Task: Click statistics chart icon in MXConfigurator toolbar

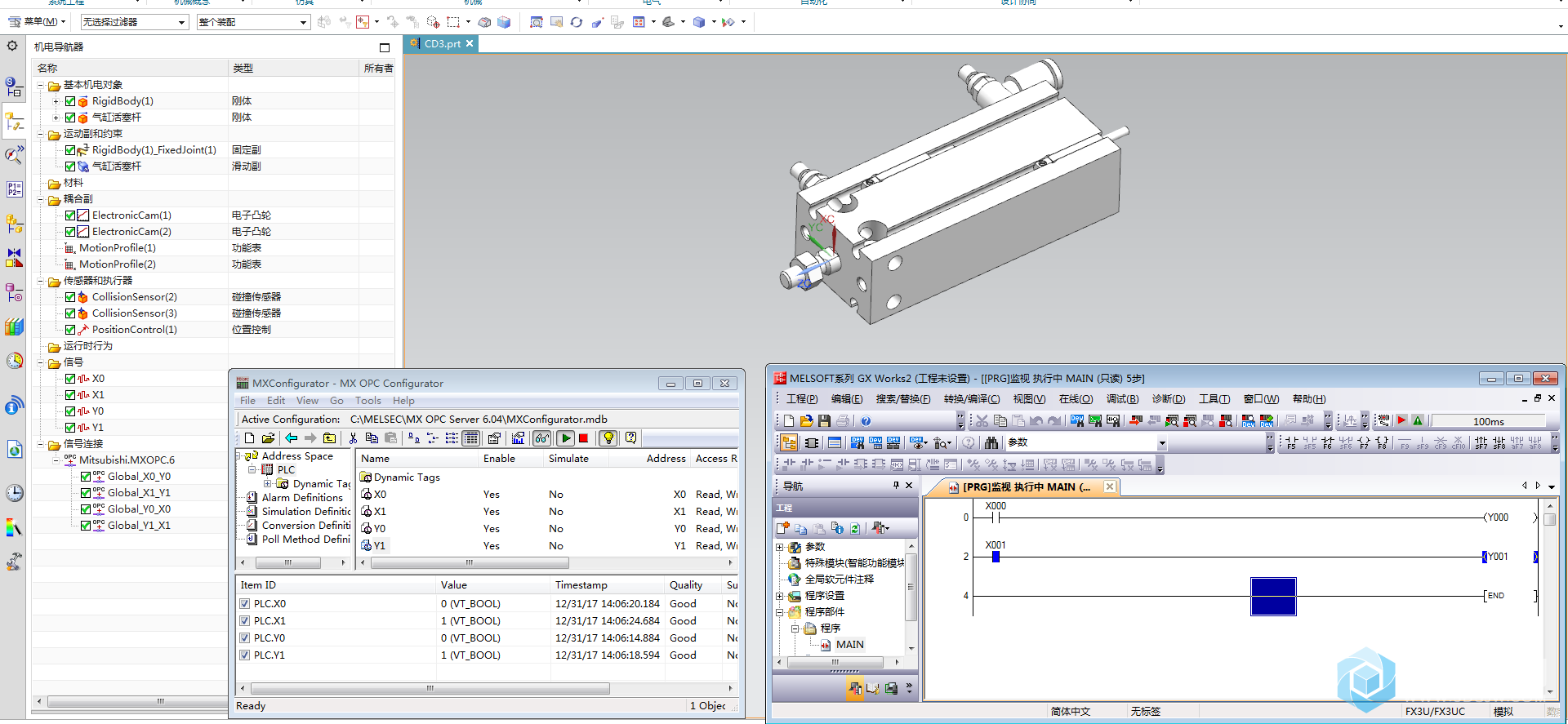Action: (518, 438)
